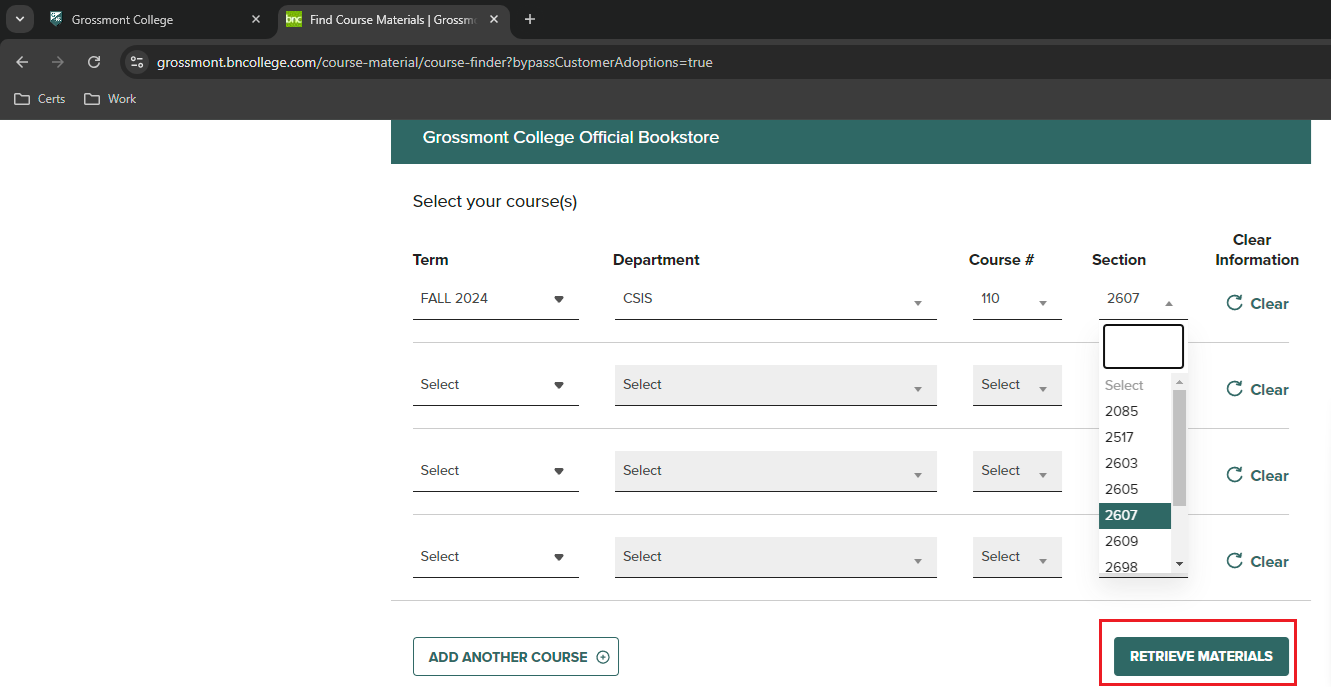1331x687 pixels.
Task: Click the browser Back arrow
Action: [x=22, y=62]
